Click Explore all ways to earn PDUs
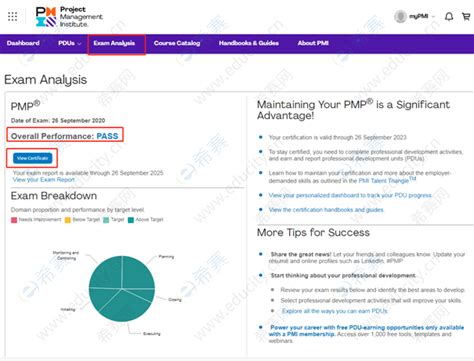This screenshot has width=474, height=361. 335,311
